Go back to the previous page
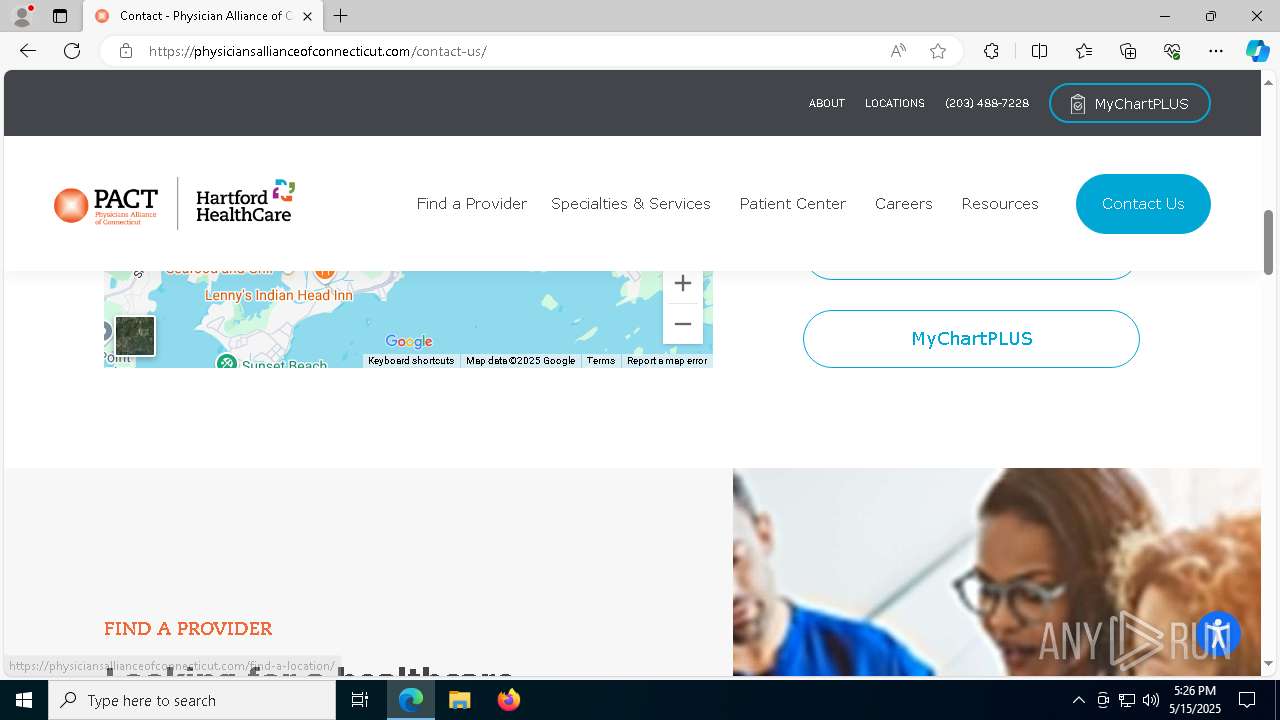Viewport: 1280px width, 720px height. point(27,51)
